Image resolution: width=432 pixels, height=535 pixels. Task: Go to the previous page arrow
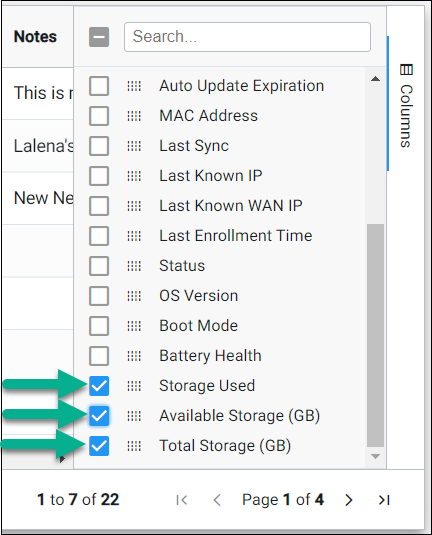click(217, 500)
